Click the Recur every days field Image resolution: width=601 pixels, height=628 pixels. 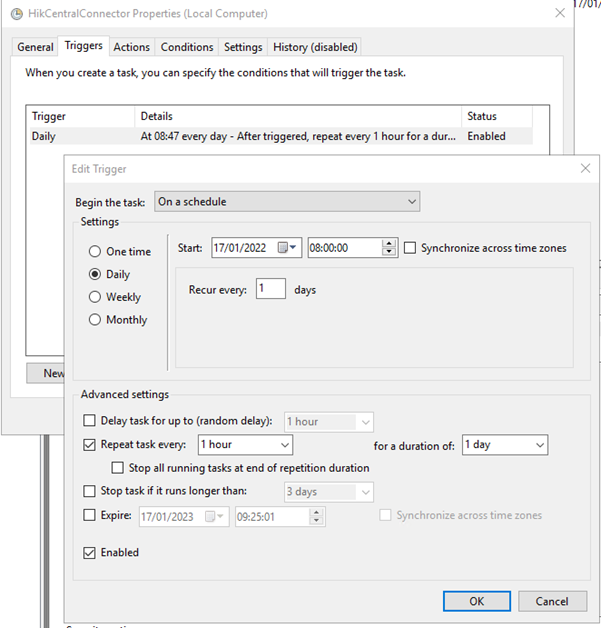click(x=269, y=289)
